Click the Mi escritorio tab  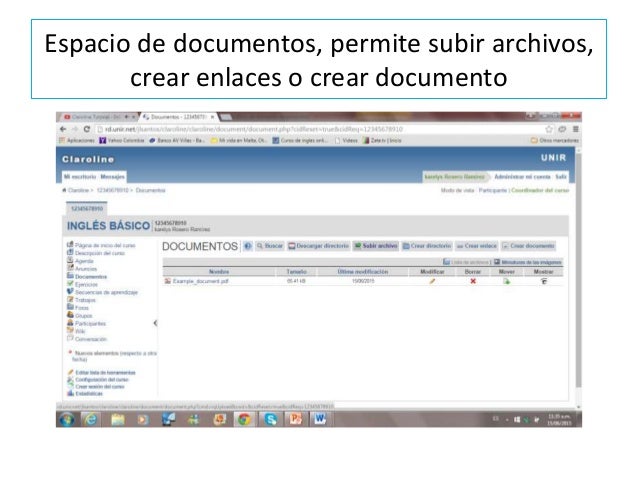(80, 177)
